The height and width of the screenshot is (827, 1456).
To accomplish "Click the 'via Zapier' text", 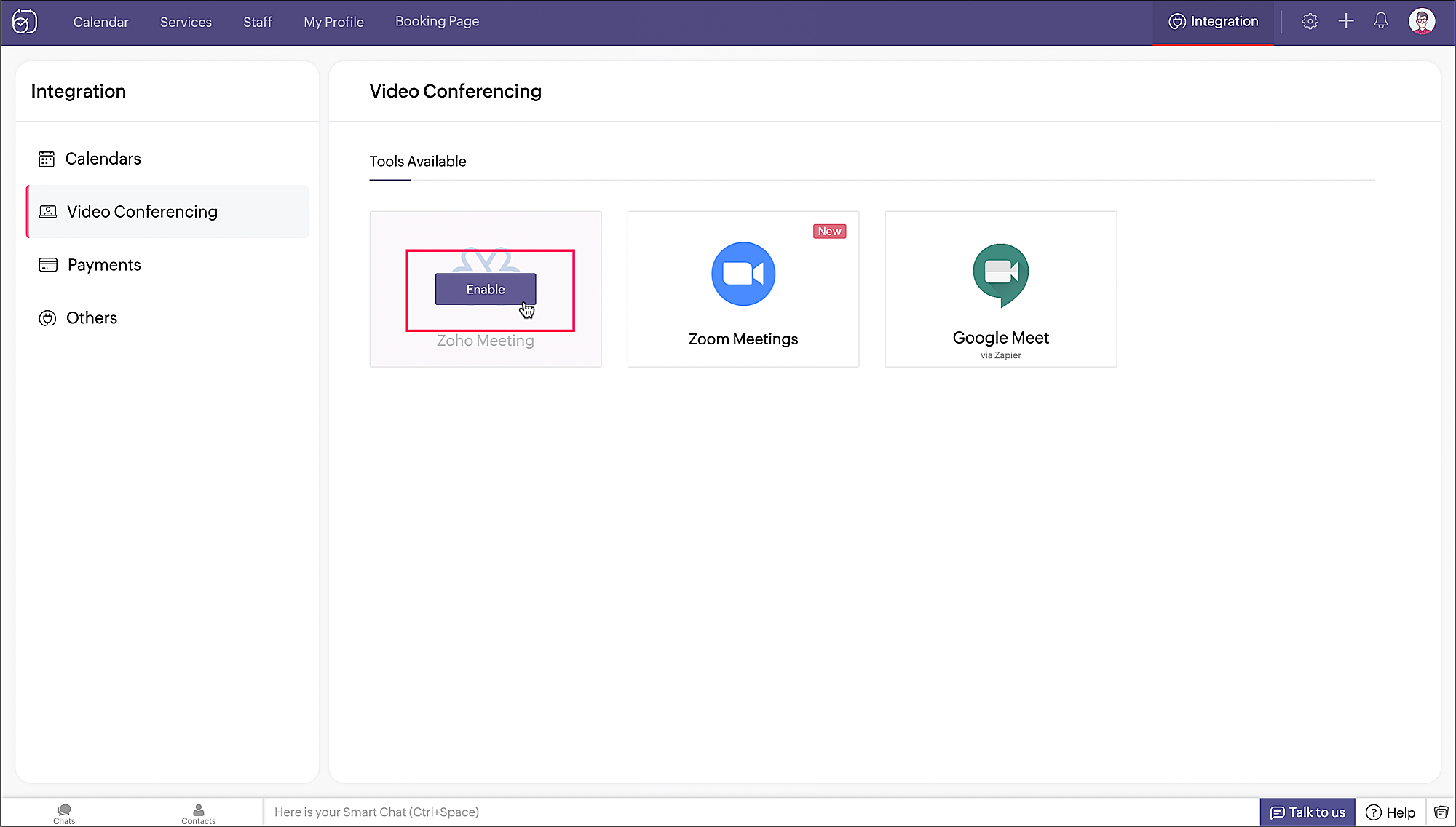I will point(1001,355).
